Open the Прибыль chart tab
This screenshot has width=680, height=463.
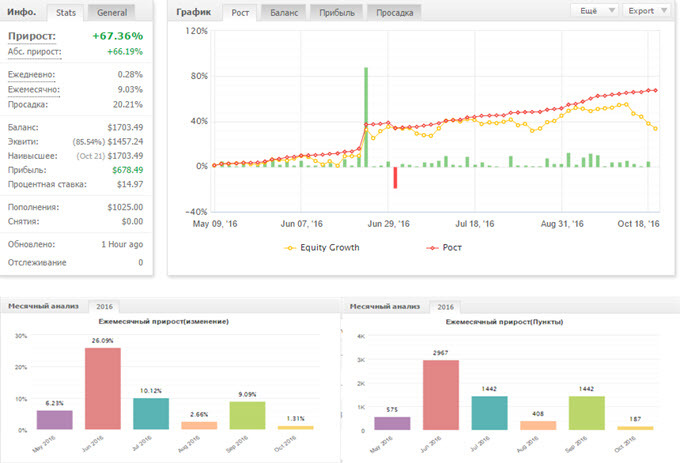(337, 13)
